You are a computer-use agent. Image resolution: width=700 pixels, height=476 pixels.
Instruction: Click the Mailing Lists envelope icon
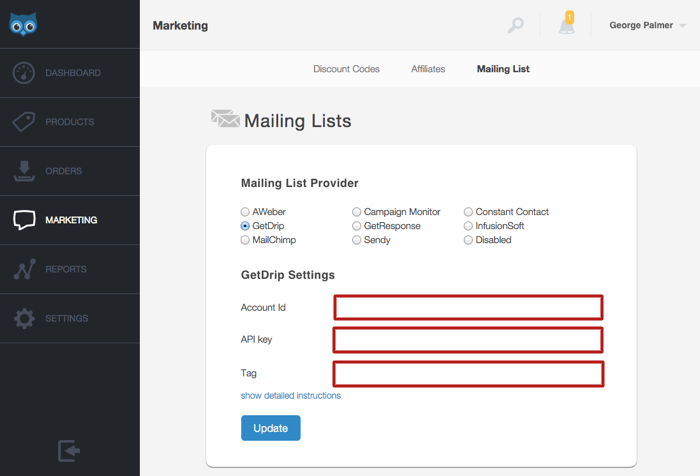tap(225, 119)
